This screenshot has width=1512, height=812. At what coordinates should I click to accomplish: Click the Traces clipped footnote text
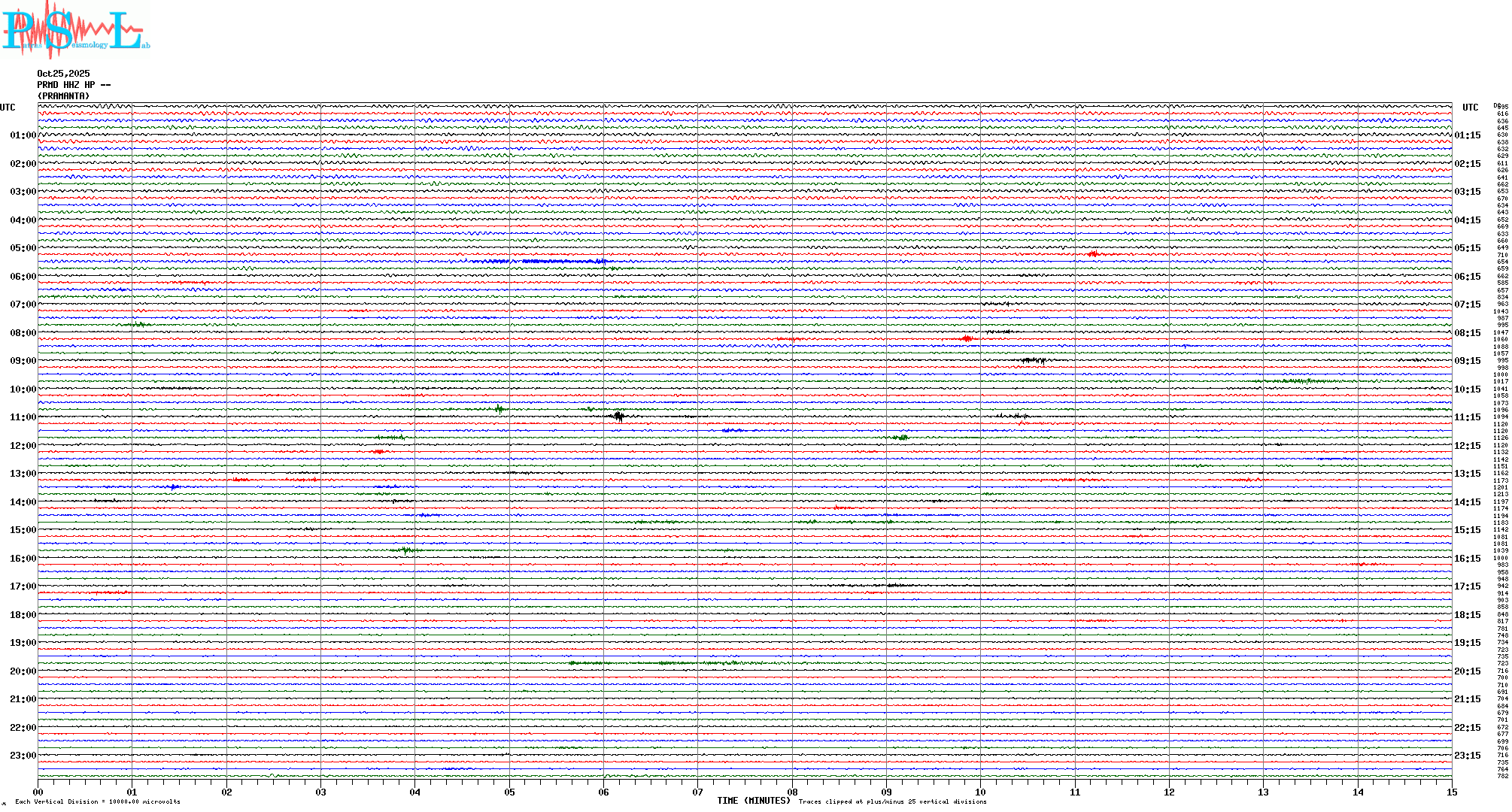tap(892, 802)
